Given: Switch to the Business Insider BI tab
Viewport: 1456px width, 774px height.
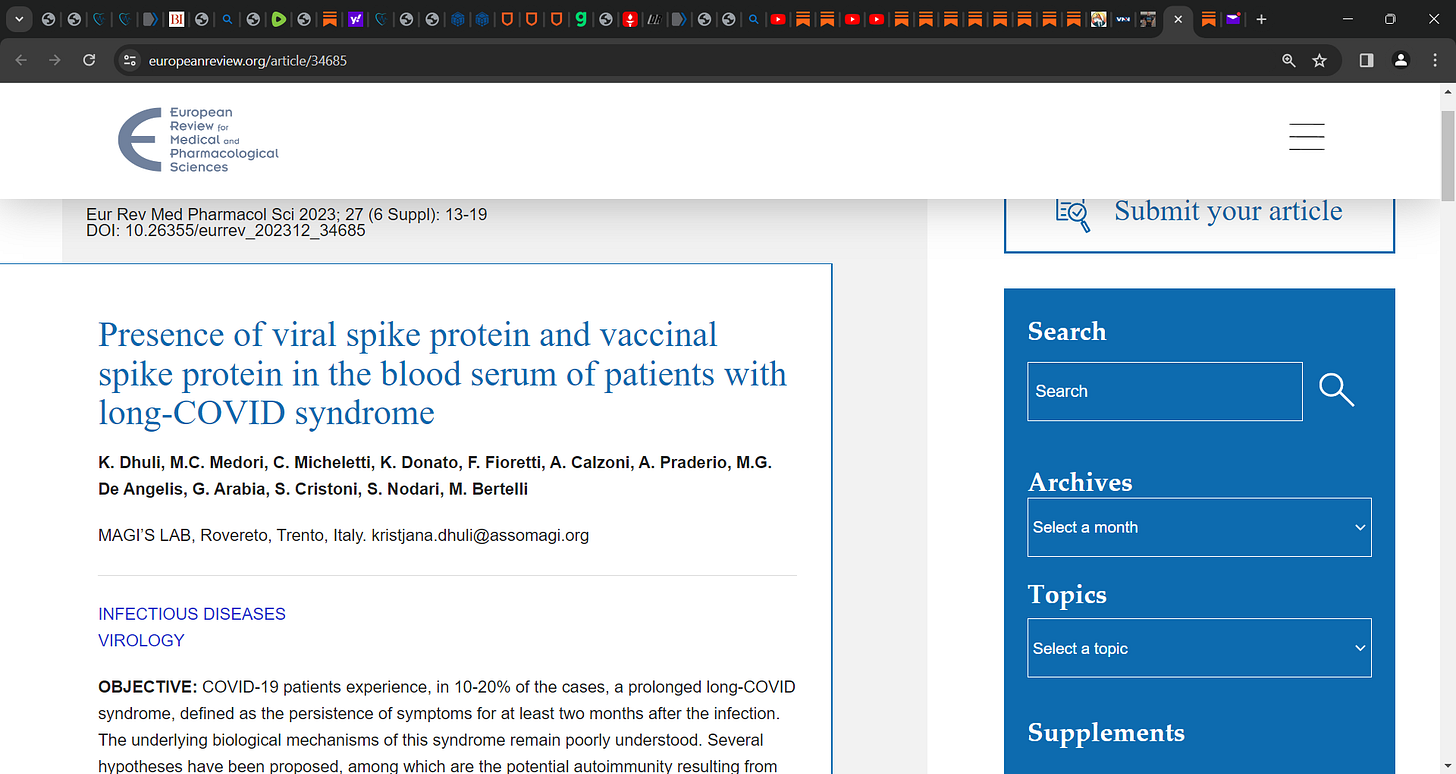Looking at the screenshot, I should coord(177,19).
